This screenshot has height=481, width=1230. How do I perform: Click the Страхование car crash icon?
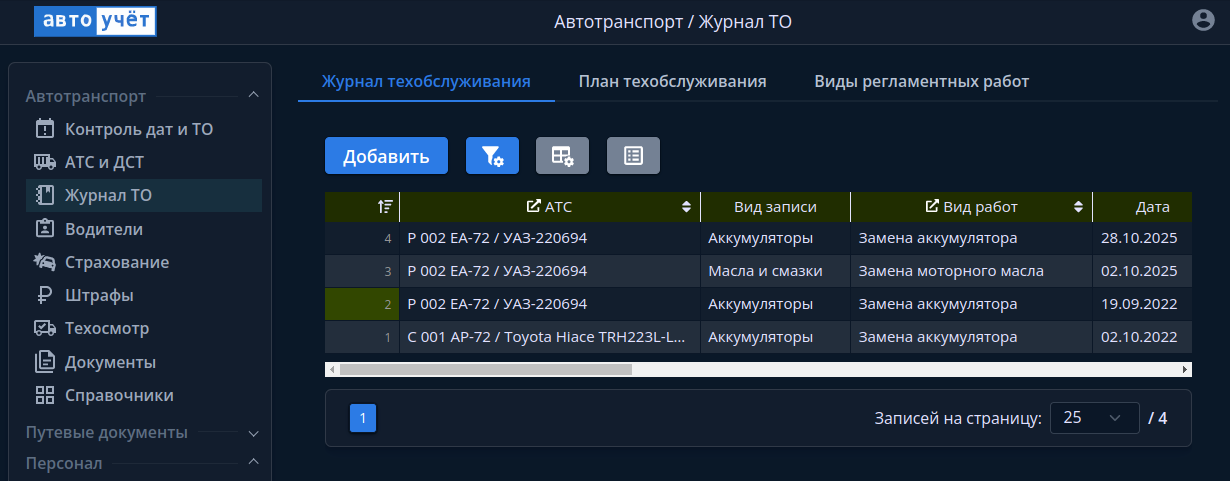pos(44,262)
